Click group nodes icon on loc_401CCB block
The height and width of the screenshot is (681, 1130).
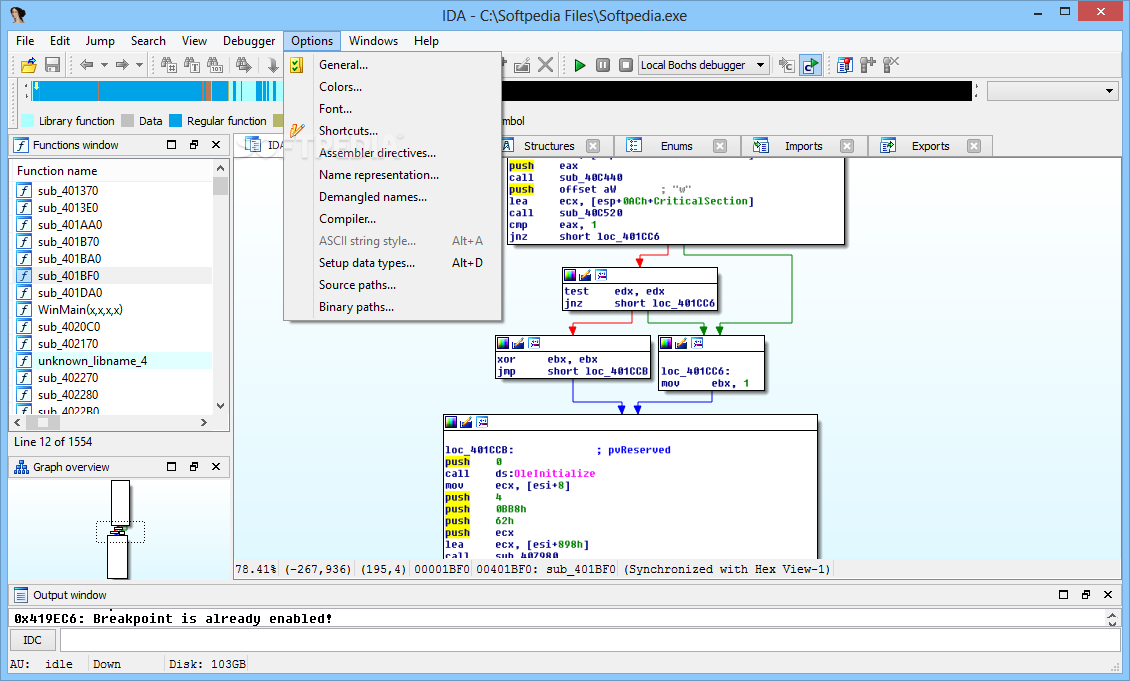(482, 422)
